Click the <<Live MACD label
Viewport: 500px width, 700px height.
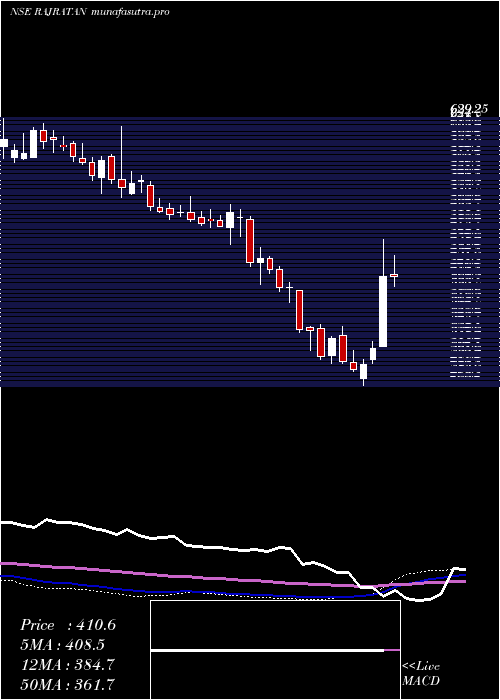click(421, 674)
